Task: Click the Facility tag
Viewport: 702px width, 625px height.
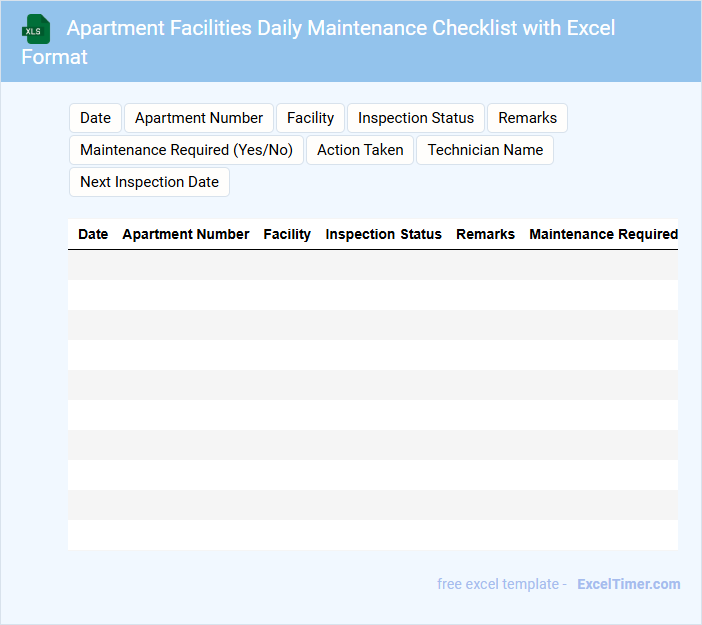Action: click(310, 118)
